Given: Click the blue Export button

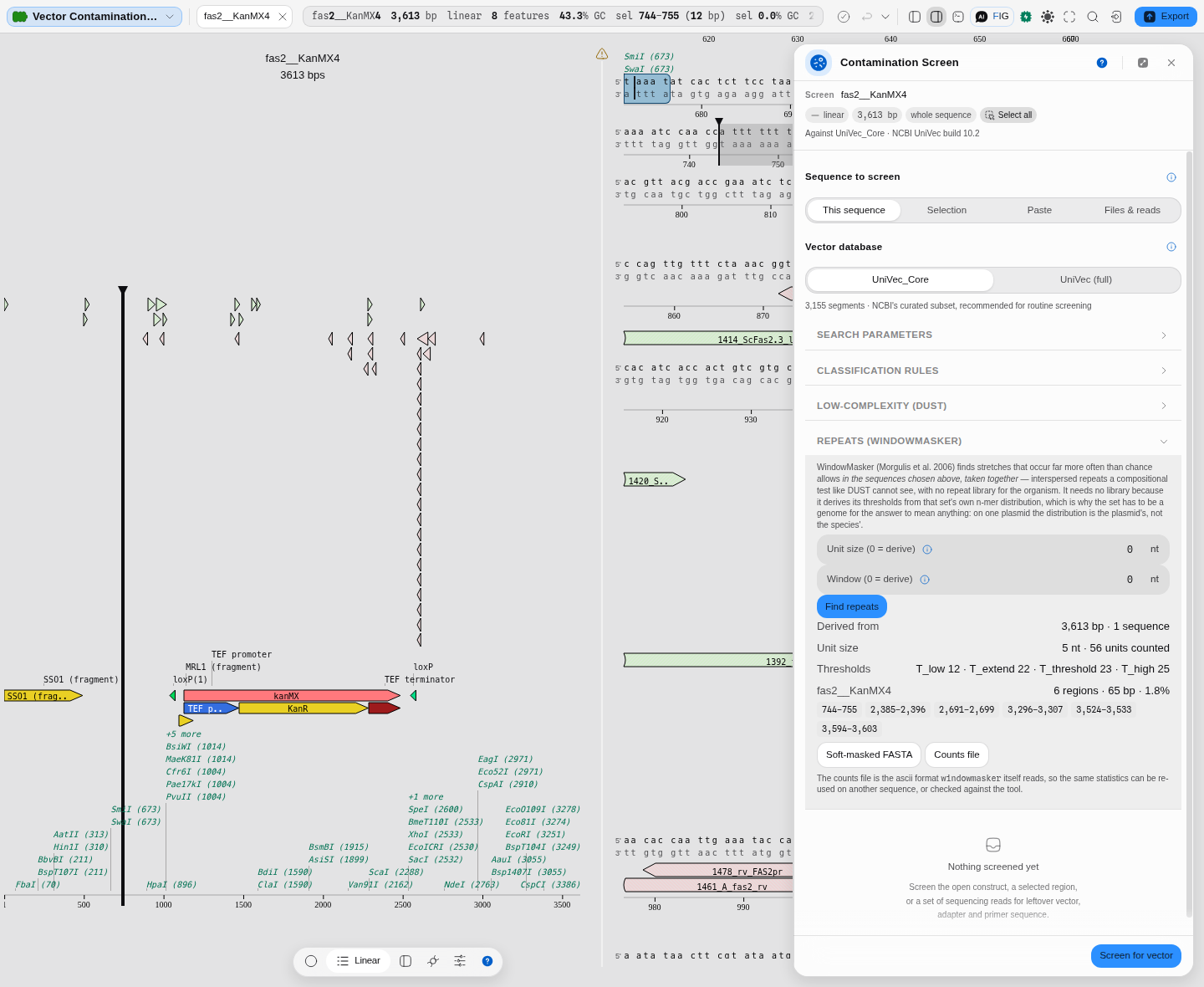Looking at the screenshot, I should coord(1166,17).
